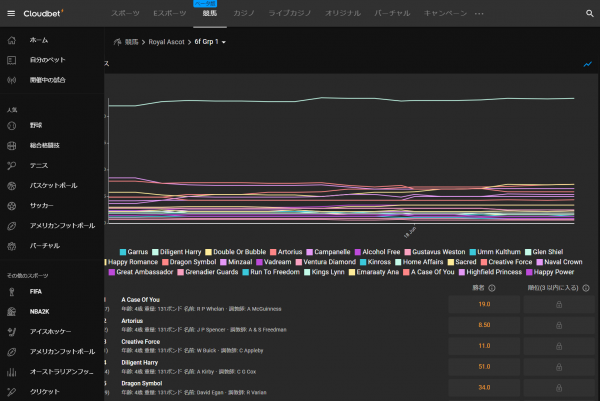Click the soccer ball icon

click(12, 206)
